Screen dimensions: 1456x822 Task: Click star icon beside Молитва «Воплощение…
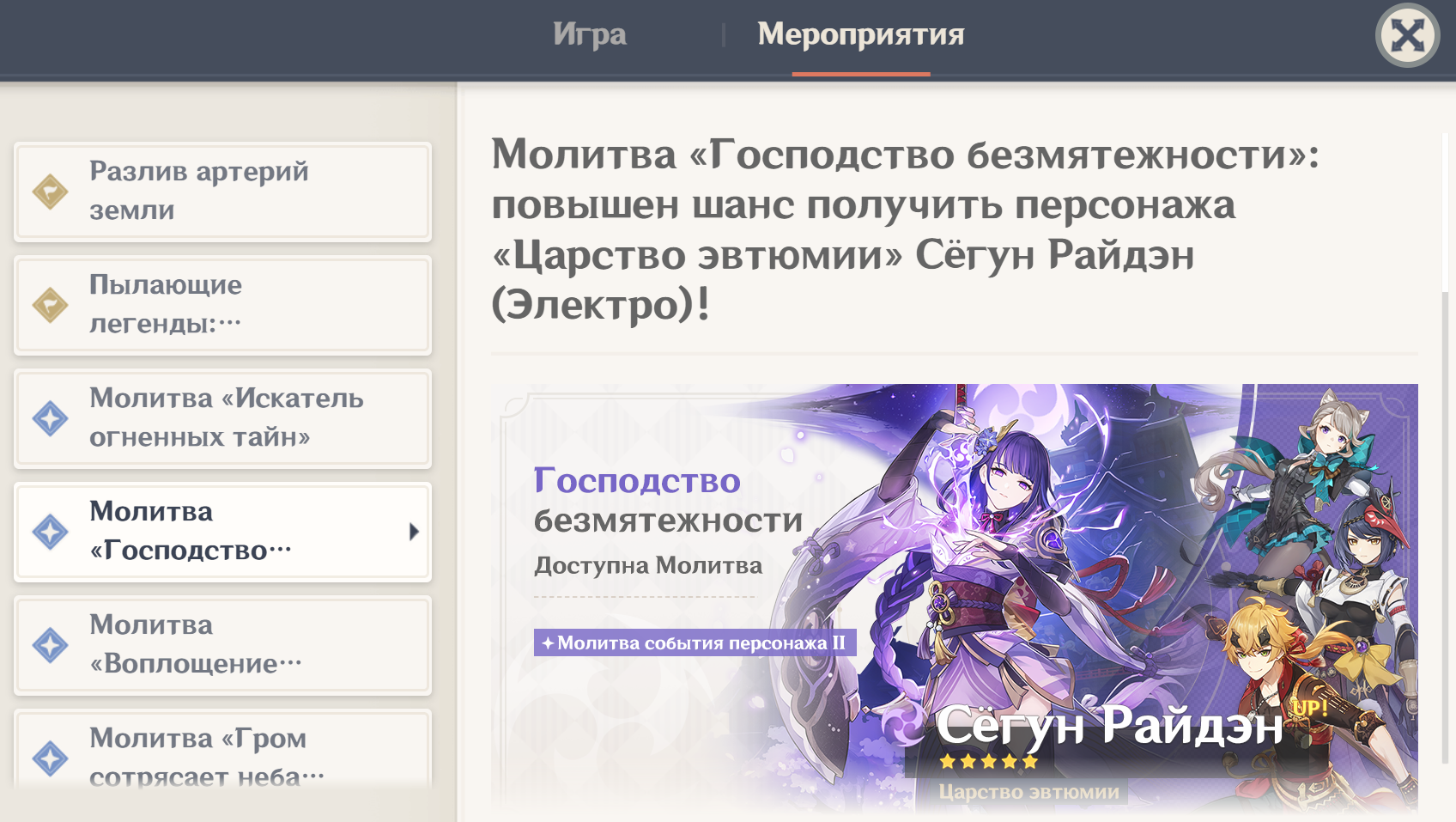click(x=50, y=645)
